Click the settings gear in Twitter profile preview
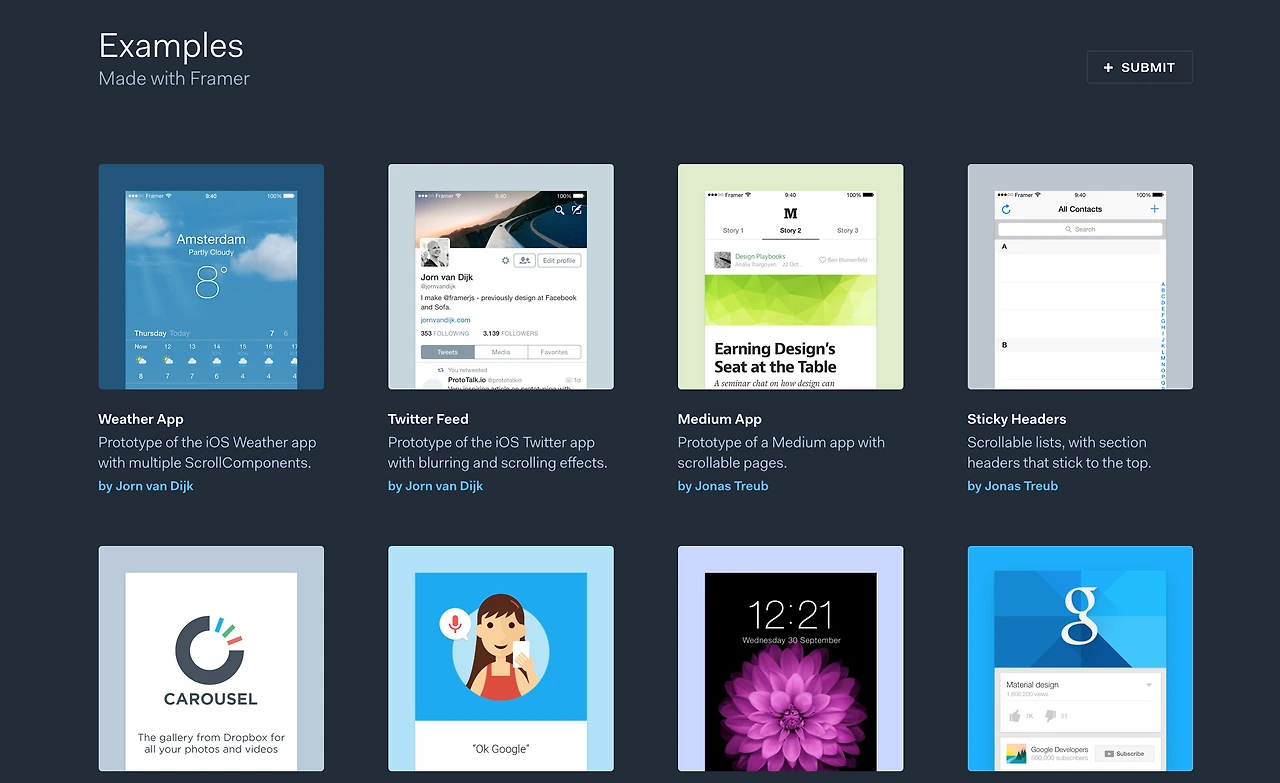 [505, 260]
